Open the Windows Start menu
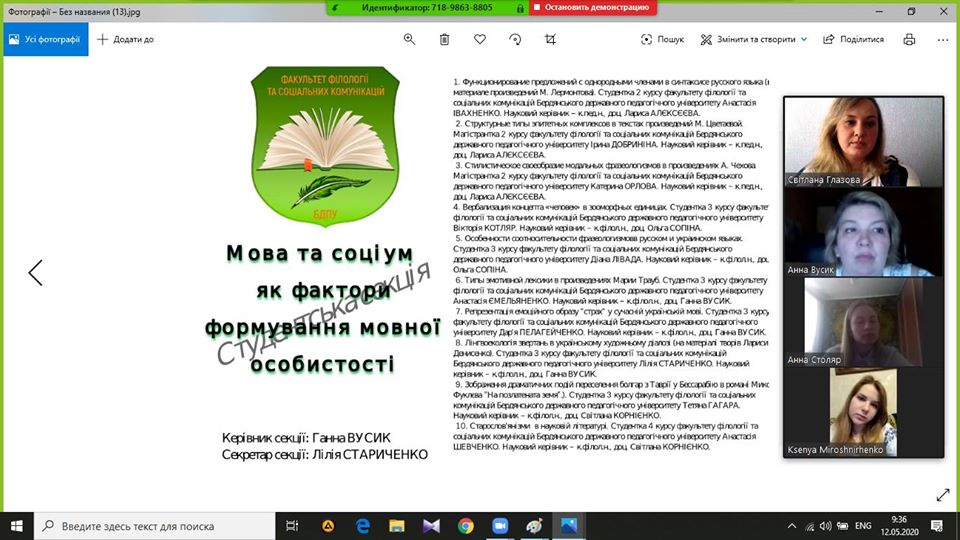The width and height of the screenshot is (960, 540). tap(17, 526)
